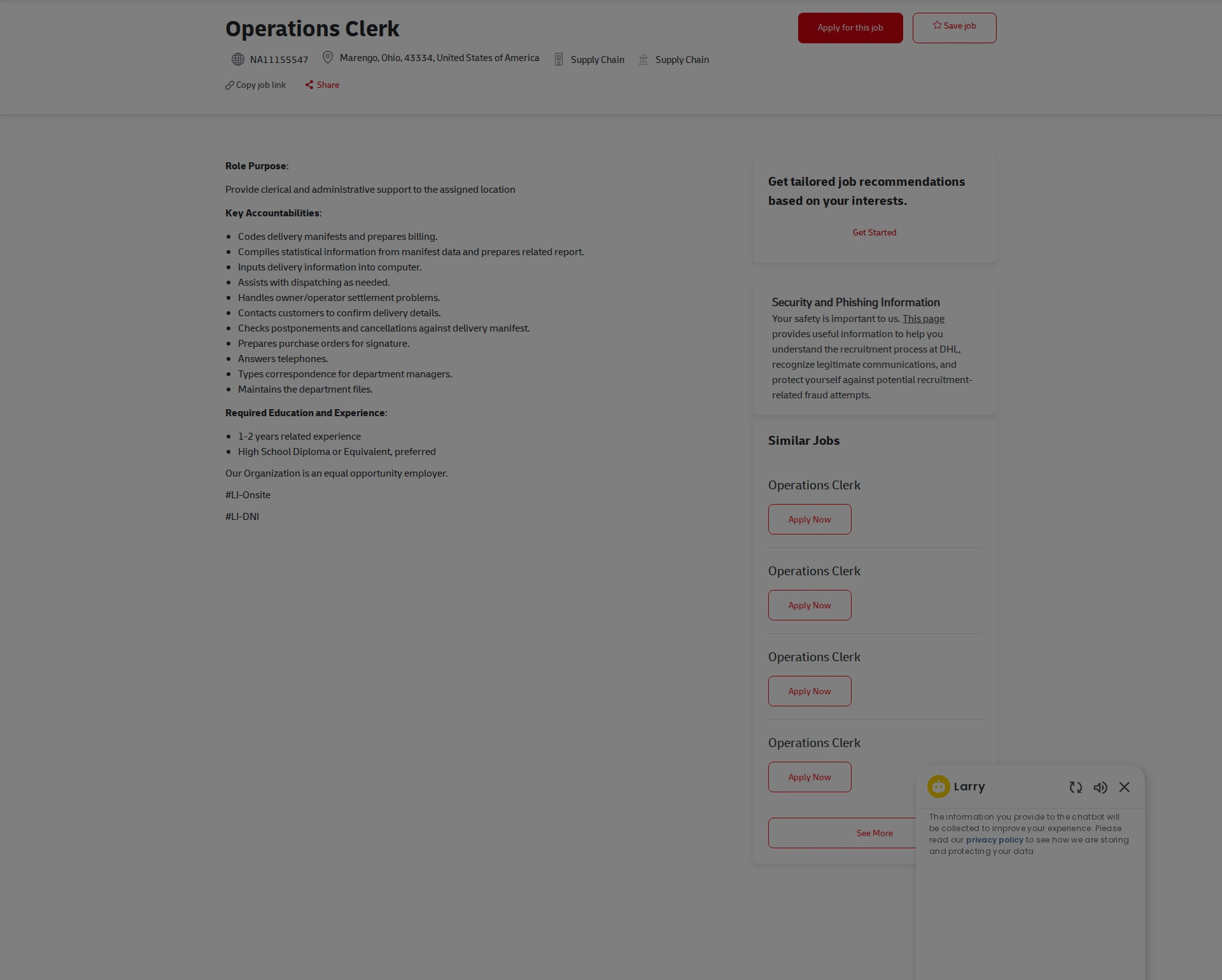
Task: Click the chain link icon beside Copy job link
Action: (x=230, y=85)
